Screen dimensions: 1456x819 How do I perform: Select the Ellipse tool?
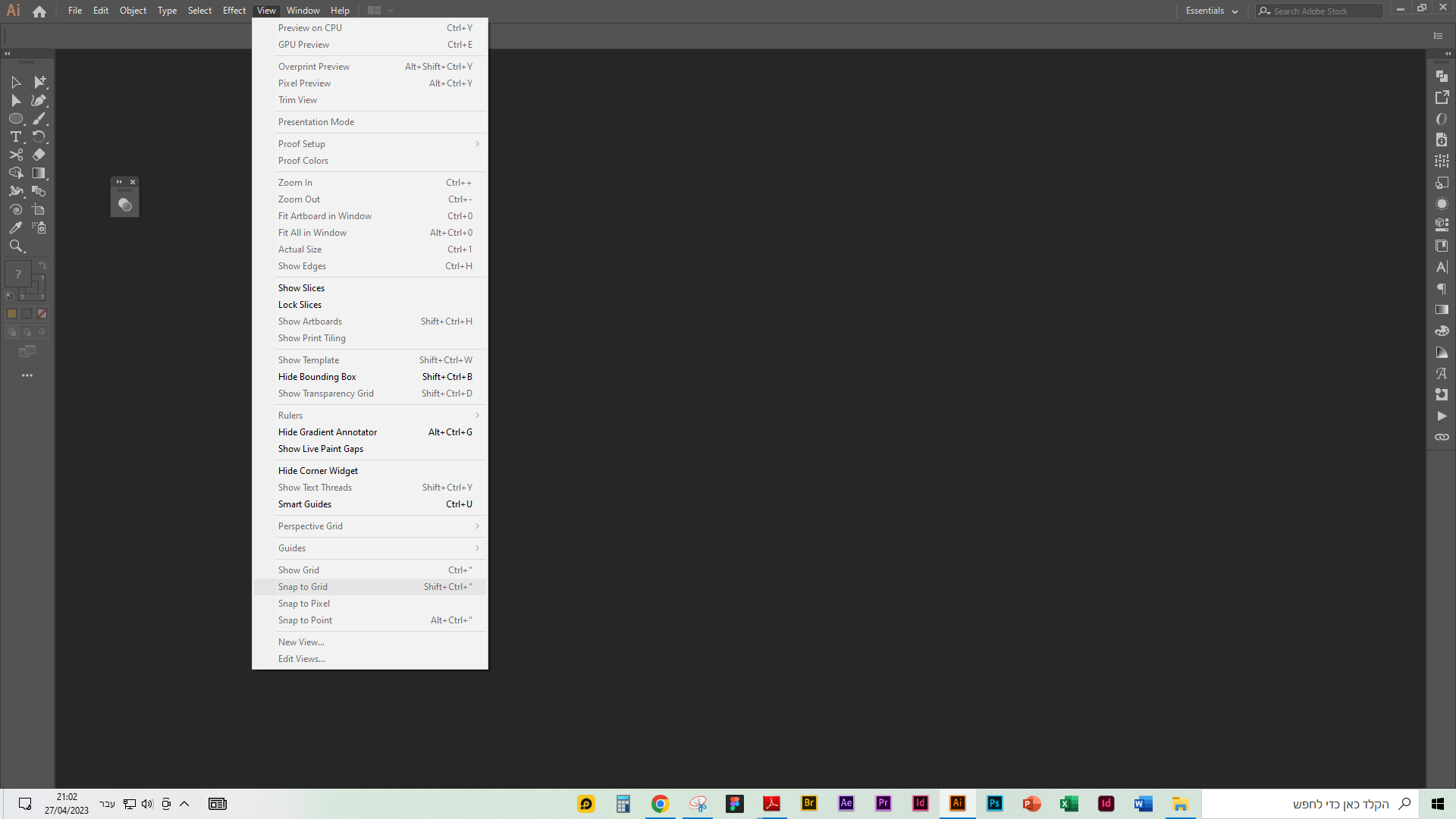(x=15, y=119)
